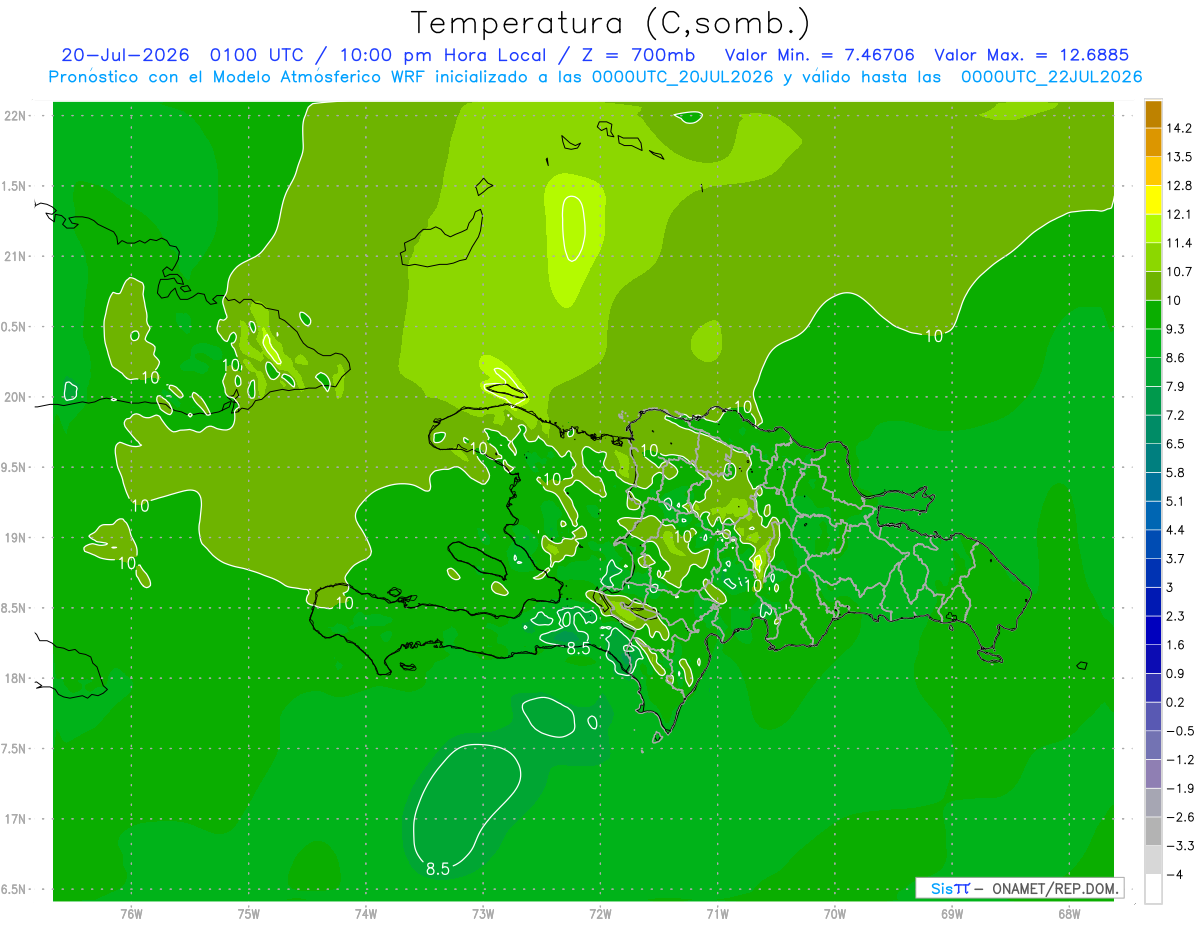Pick the yellow swatch between 12.1 and 12.8
The height and width of the screenshot is (927, 1200).
point(1153,200)
